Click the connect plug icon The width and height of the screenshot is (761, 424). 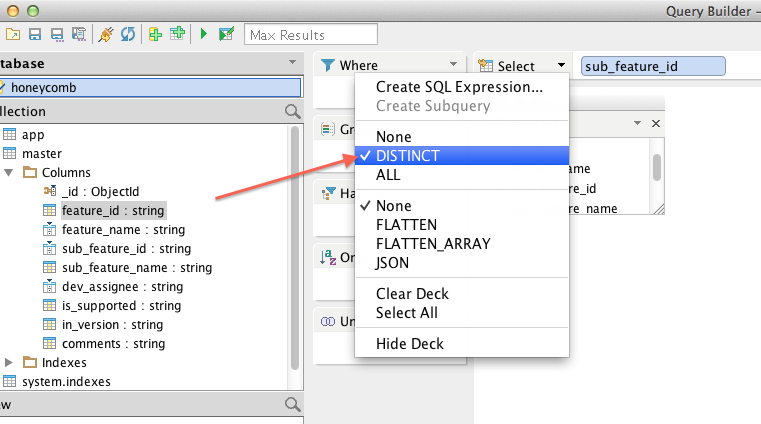tap(106, 35)
